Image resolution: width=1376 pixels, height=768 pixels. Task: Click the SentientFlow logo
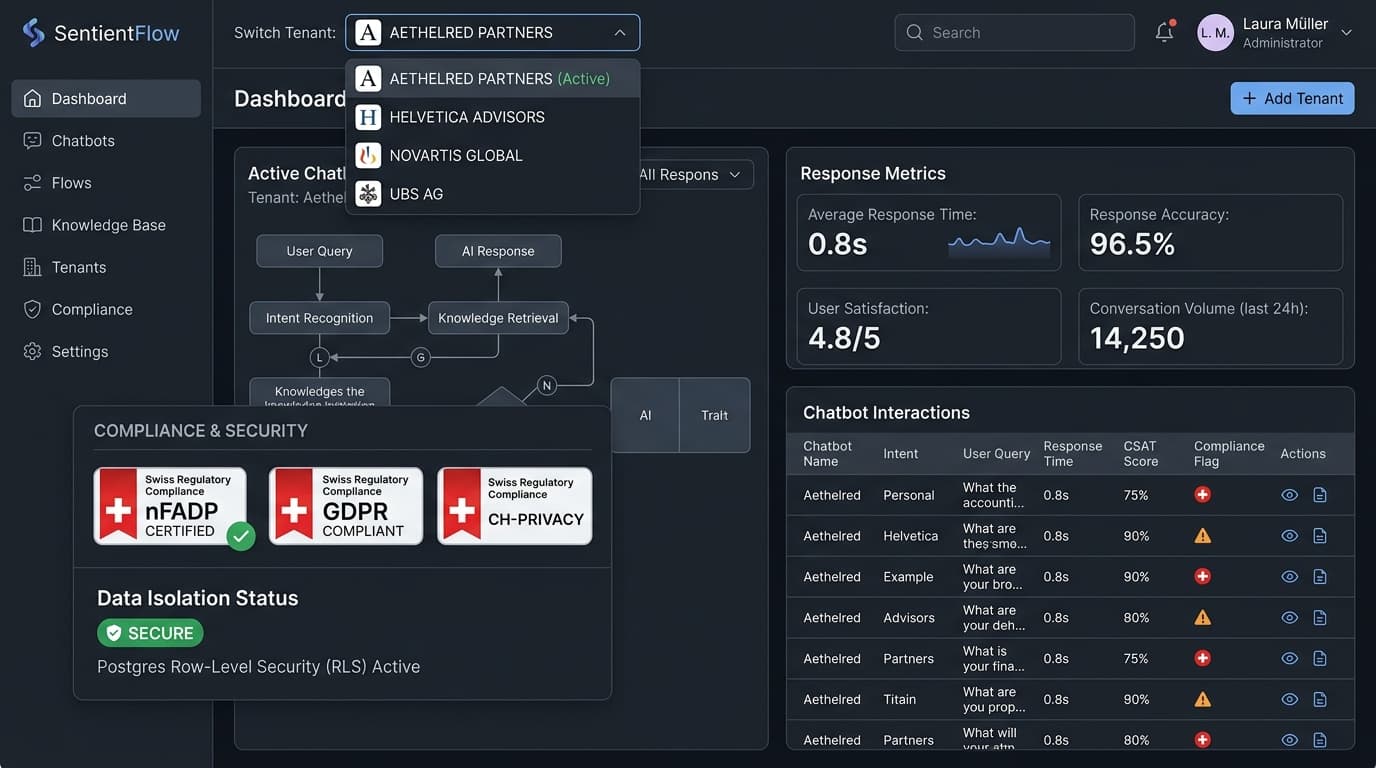101,33
